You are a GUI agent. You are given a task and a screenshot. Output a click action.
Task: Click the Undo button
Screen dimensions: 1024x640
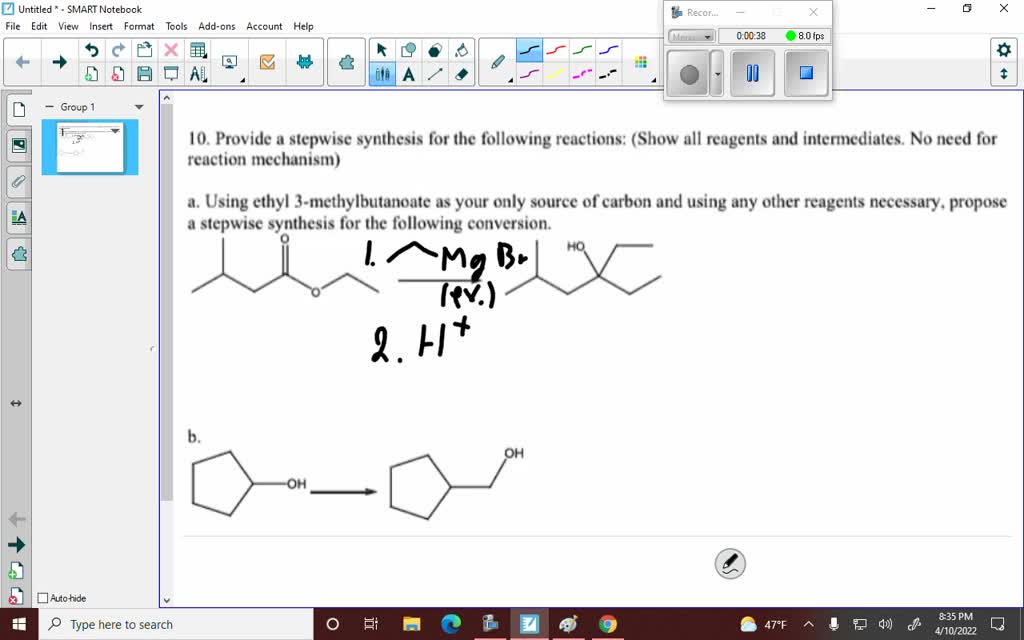click(92, 50)
